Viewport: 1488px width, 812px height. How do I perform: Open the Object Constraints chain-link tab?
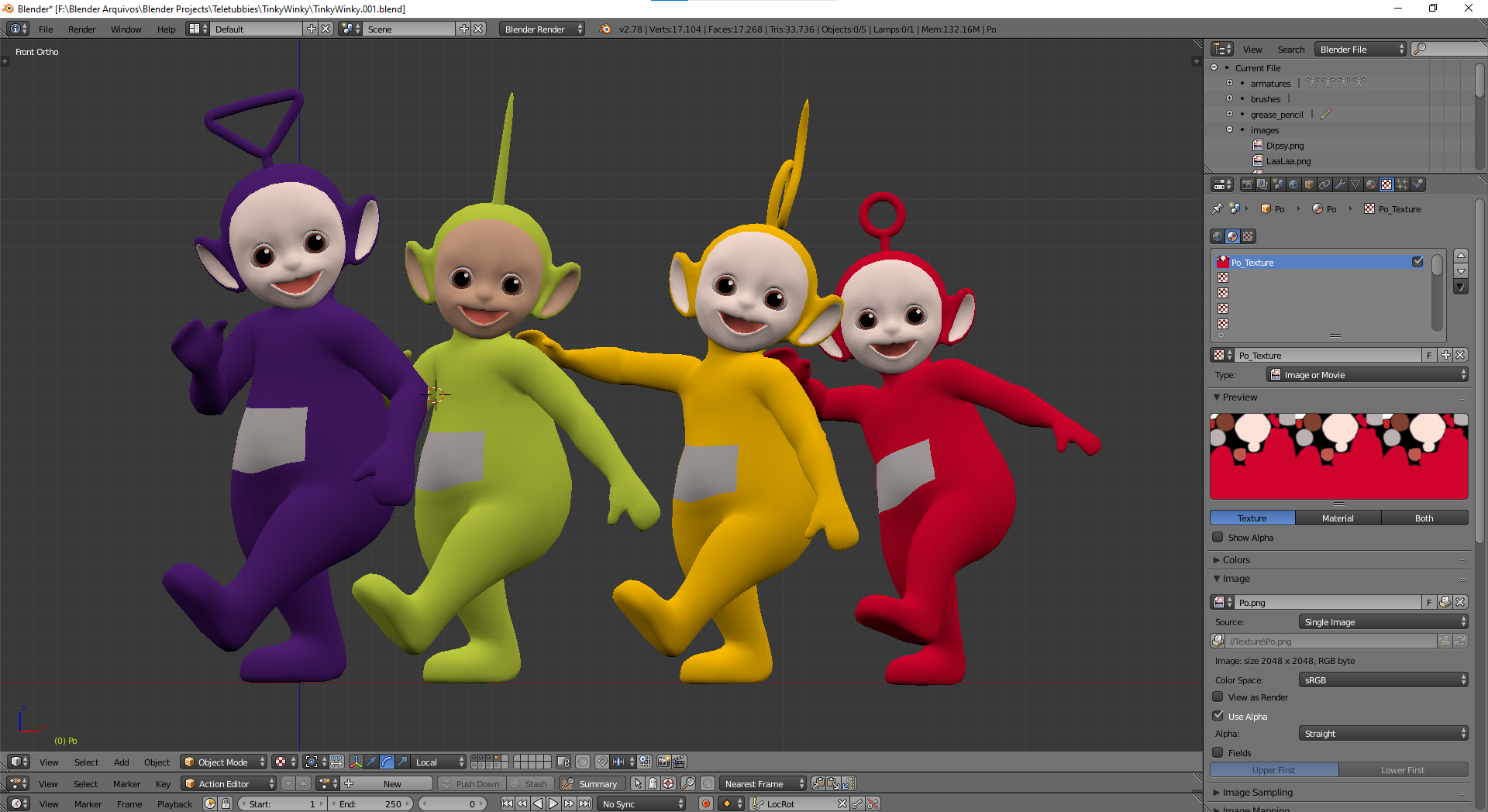point(1324,184)
